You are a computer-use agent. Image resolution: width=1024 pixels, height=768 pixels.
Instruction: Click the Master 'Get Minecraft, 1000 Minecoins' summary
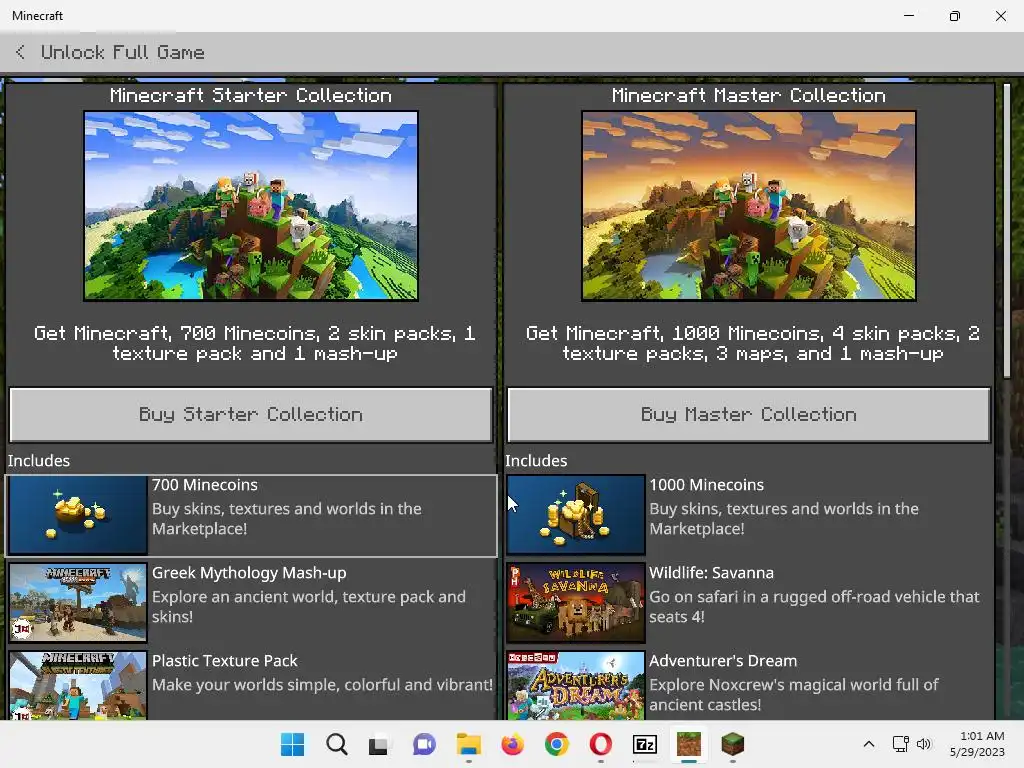(x=752, y=344)
